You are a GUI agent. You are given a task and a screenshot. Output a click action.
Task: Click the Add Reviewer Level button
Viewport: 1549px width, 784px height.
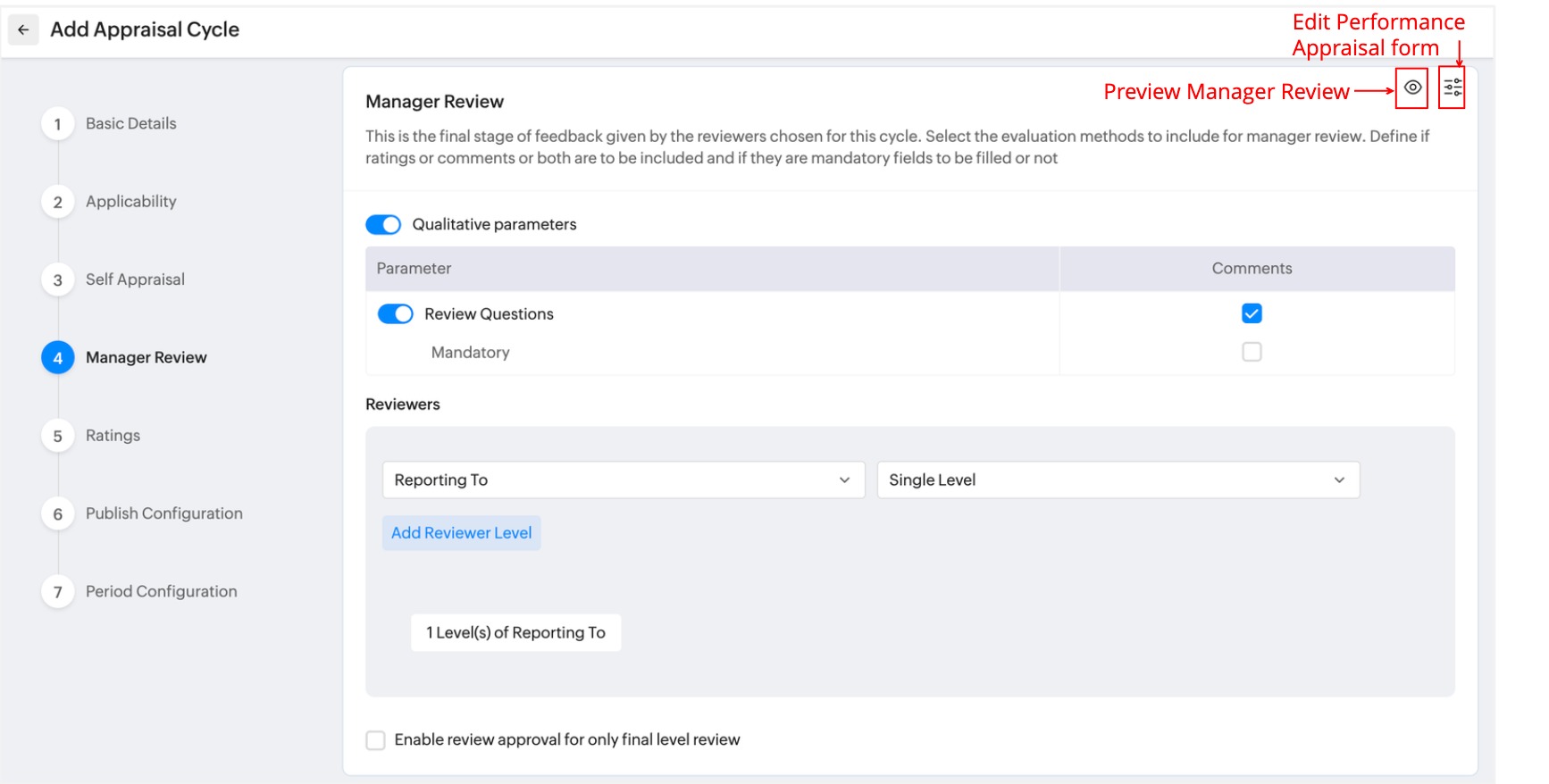click(x=461, y=533)
